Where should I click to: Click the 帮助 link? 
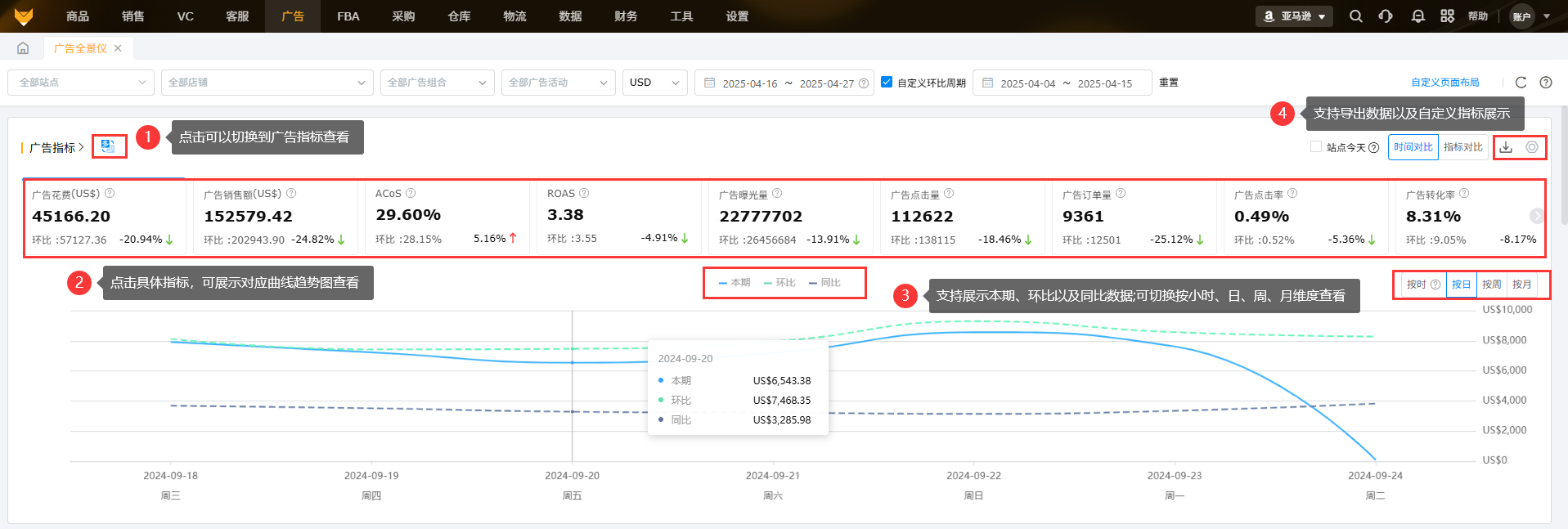point(1478,16)
